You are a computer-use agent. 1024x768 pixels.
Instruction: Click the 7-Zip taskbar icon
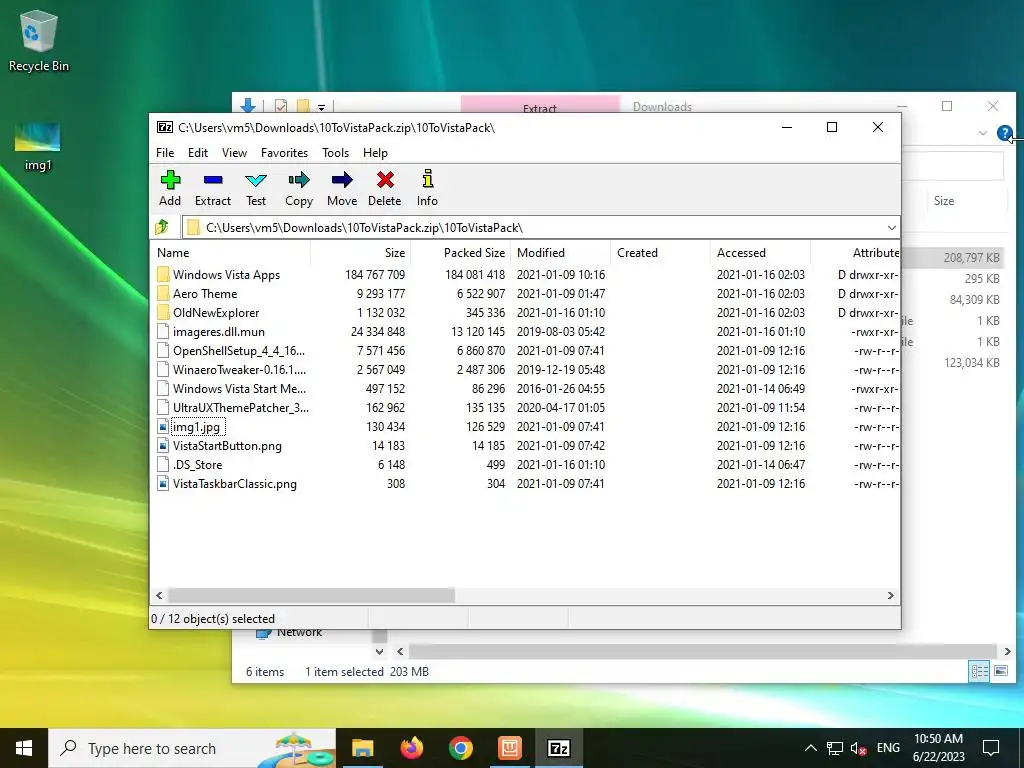pos(558,748)
